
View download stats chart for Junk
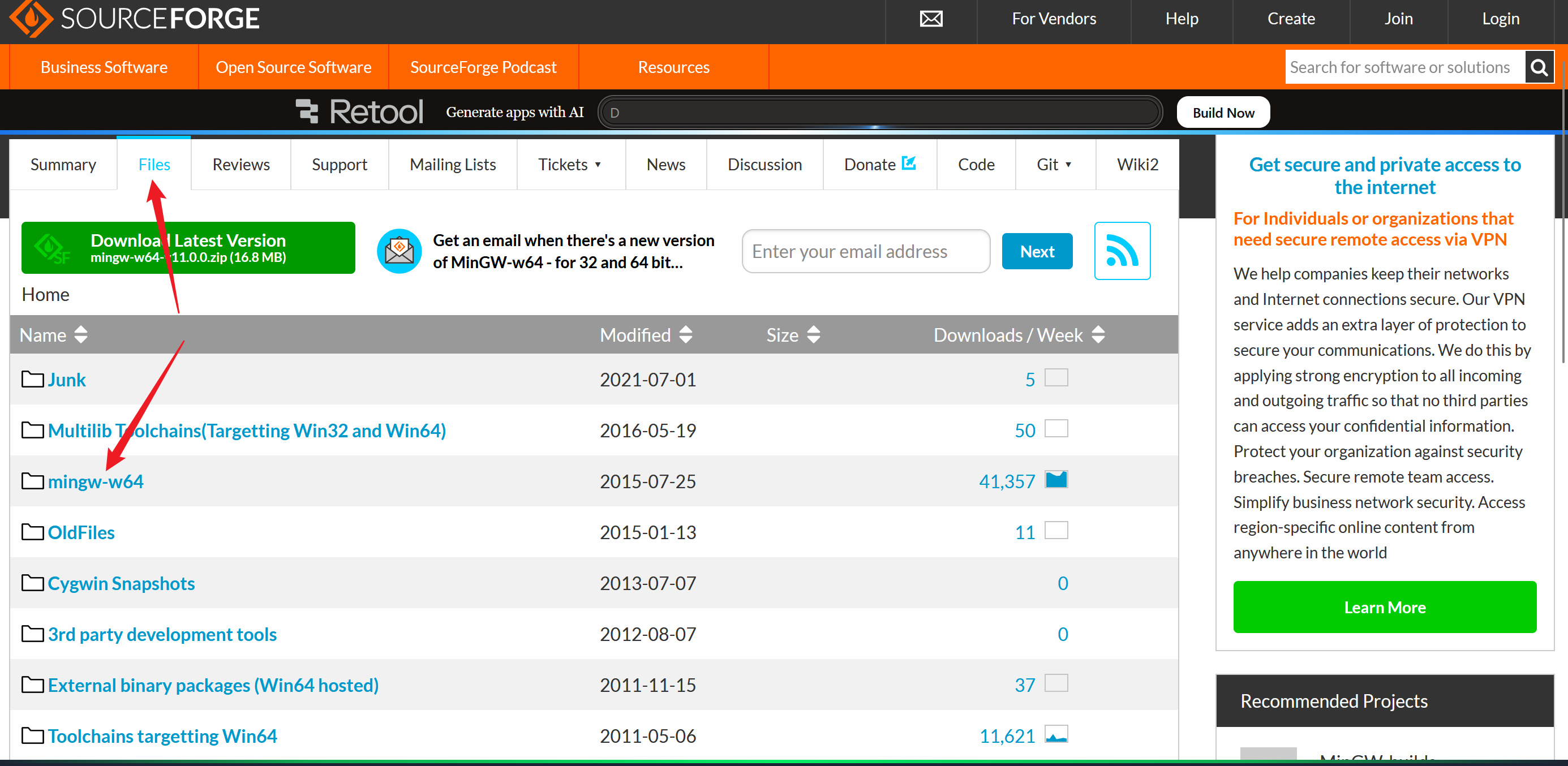[1056, 378]
